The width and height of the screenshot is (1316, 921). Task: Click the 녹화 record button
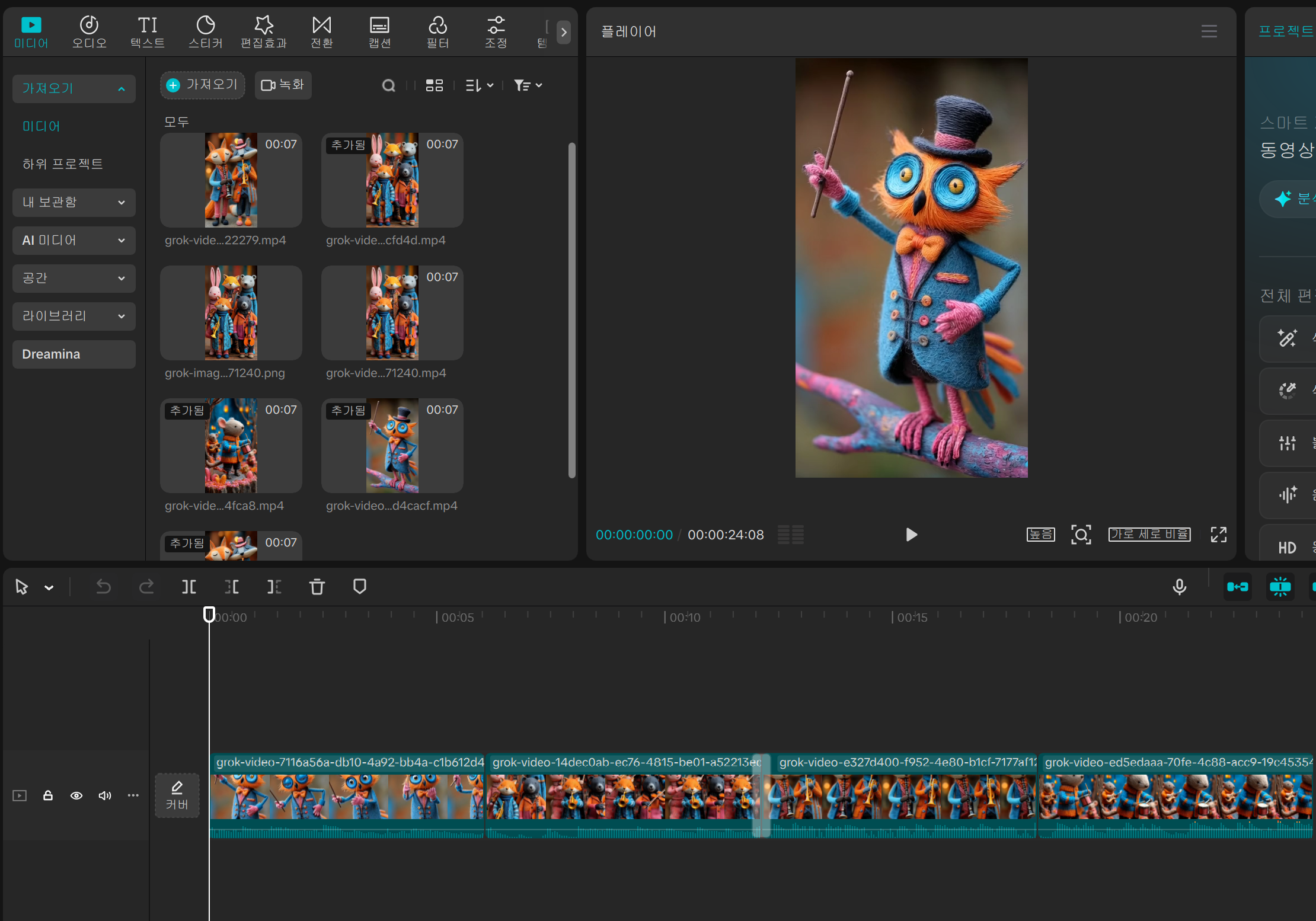click(x=283, y=85)
